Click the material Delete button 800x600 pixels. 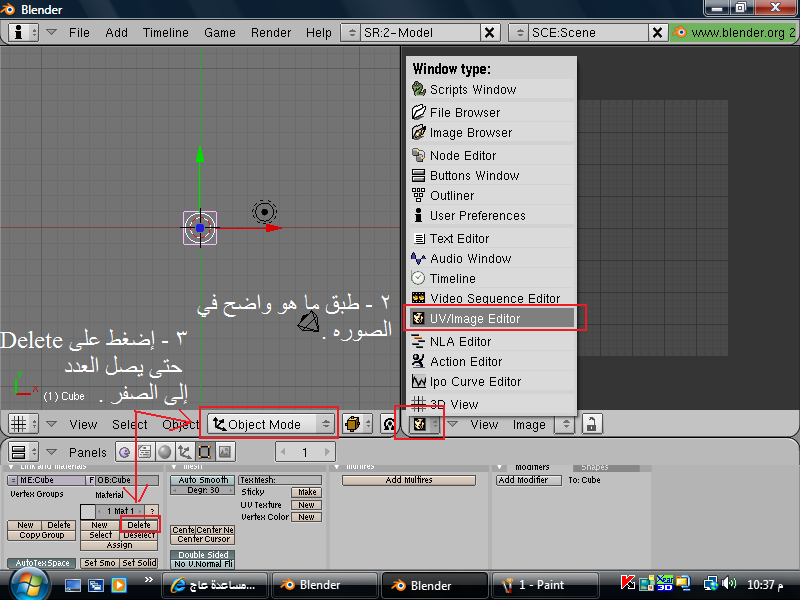[x=139, y=525]
